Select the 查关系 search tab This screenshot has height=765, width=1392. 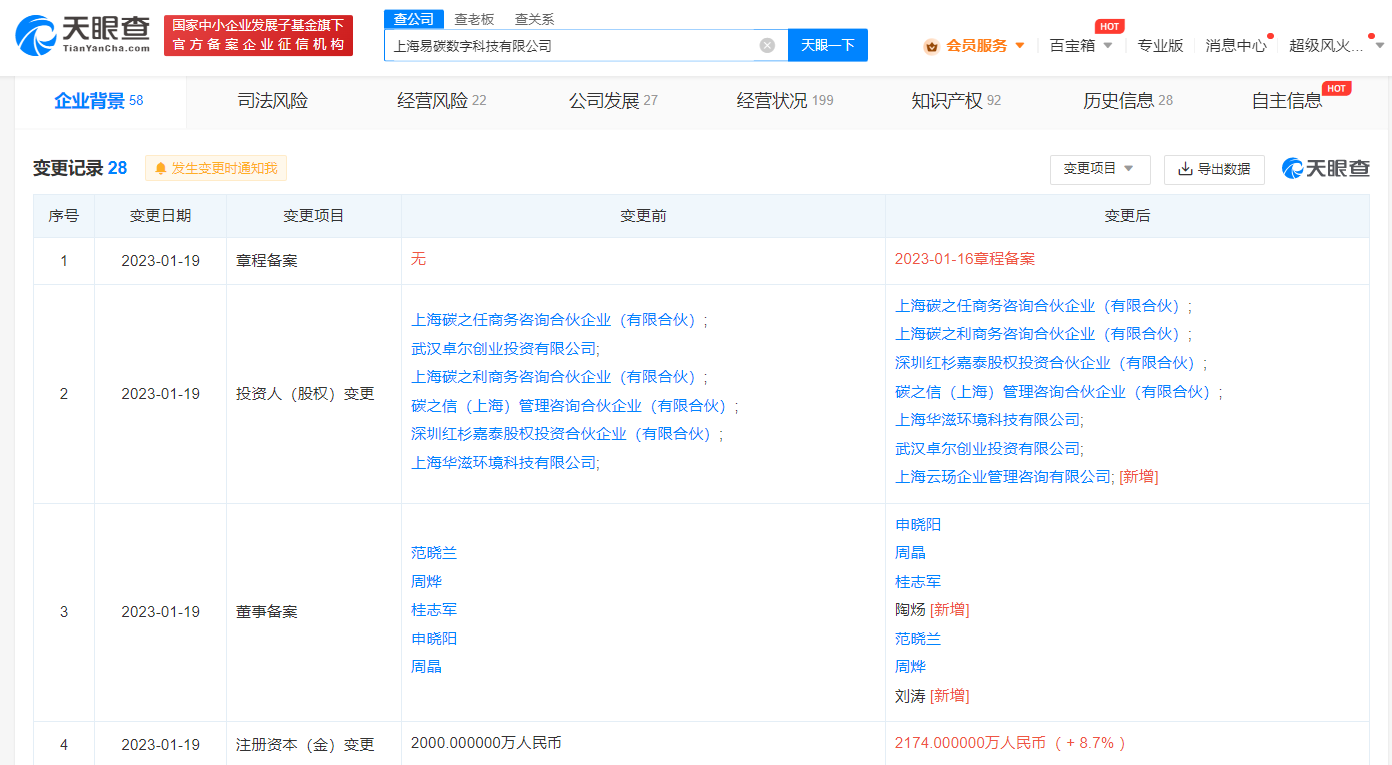[x=534, y=19]
